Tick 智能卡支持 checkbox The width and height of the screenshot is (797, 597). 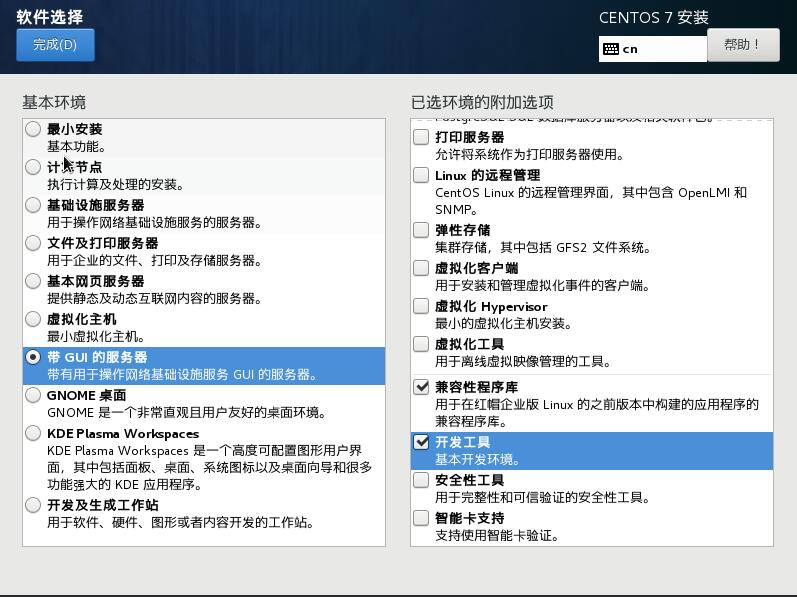pyautogui.click(x=421, y=518)
